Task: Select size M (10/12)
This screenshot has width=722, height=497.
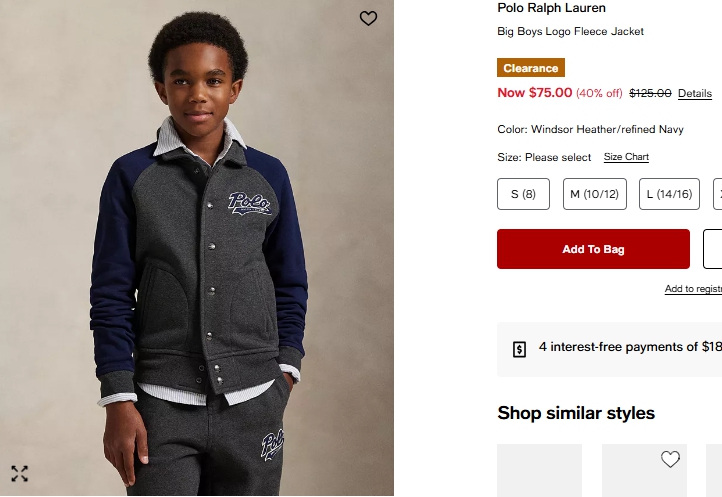Action: (594, 194)
